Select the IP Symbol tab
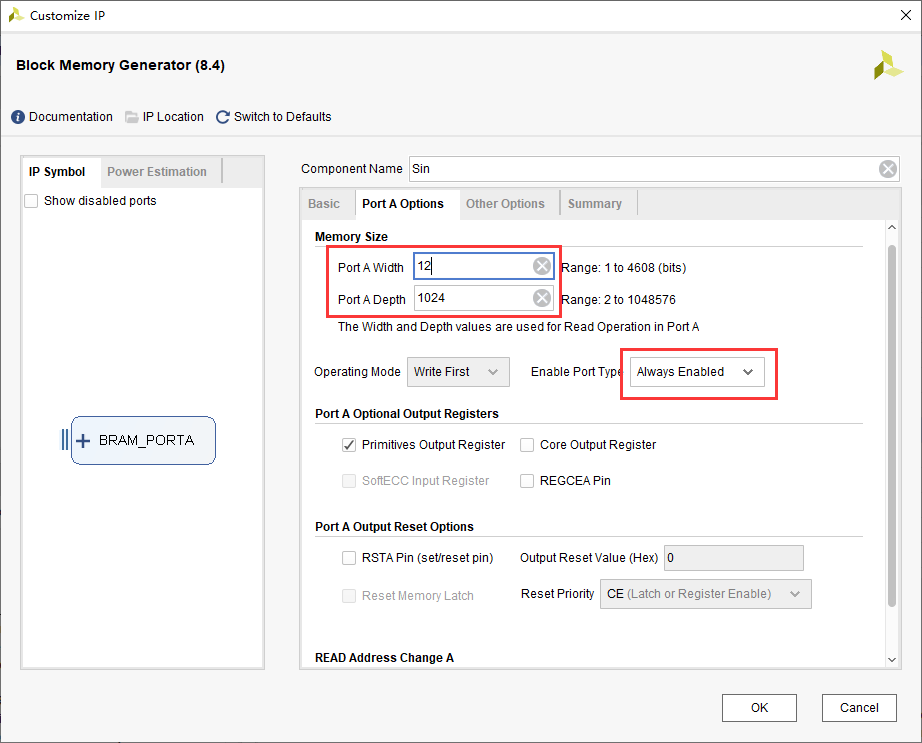Viewport: 922px width, 743px height. pyautogui.click(x=57, y=172)
